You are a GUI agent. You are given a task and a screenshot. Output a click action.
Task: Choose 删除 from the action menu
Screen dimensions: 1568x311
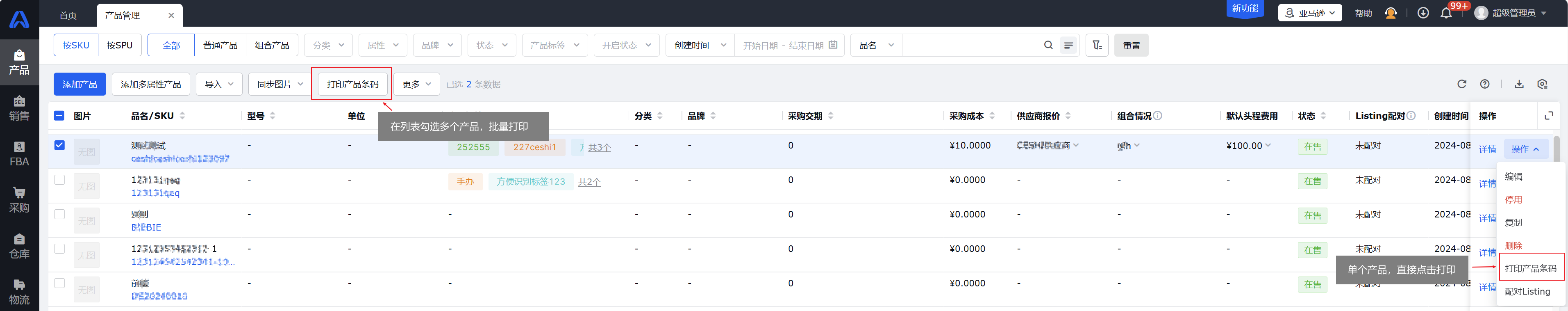click(1513, 246)
